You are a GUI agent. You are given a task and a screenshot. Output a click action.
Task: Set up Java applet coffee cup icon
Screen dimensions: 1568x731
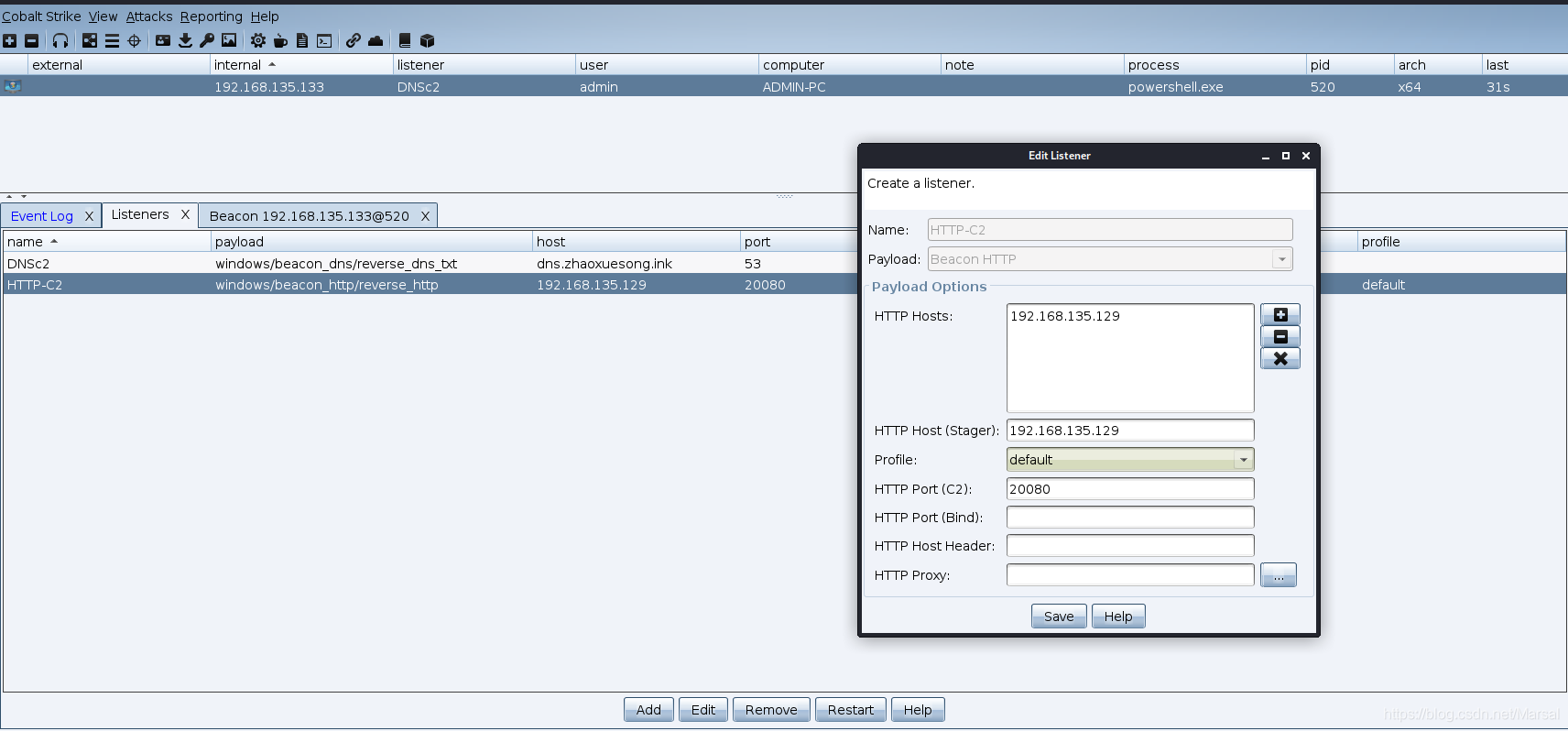click(280, 40)
